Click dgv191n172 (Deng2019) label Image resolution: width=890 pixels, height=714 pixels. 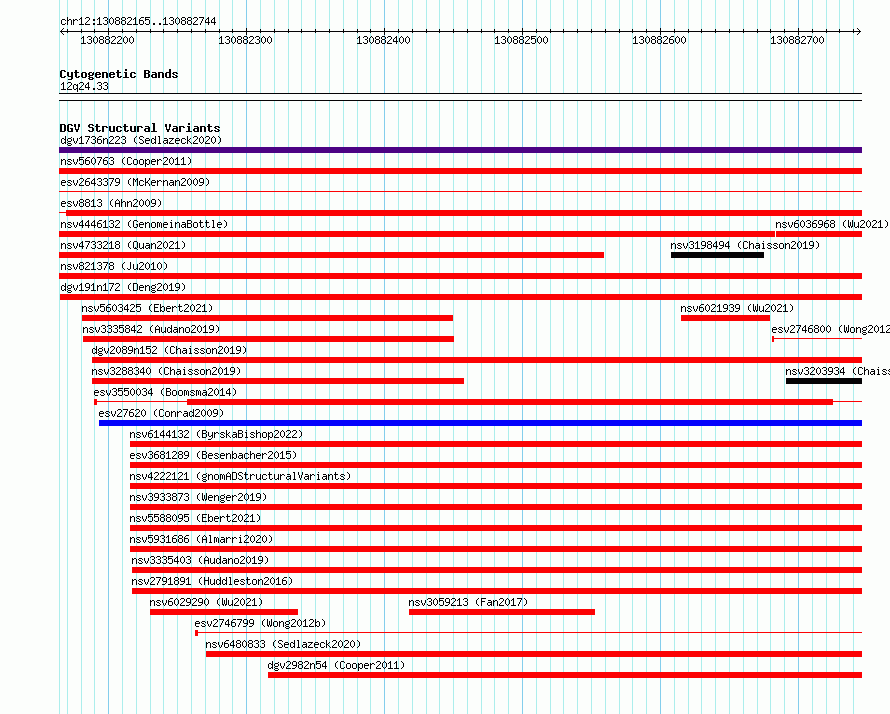point(123,287)
